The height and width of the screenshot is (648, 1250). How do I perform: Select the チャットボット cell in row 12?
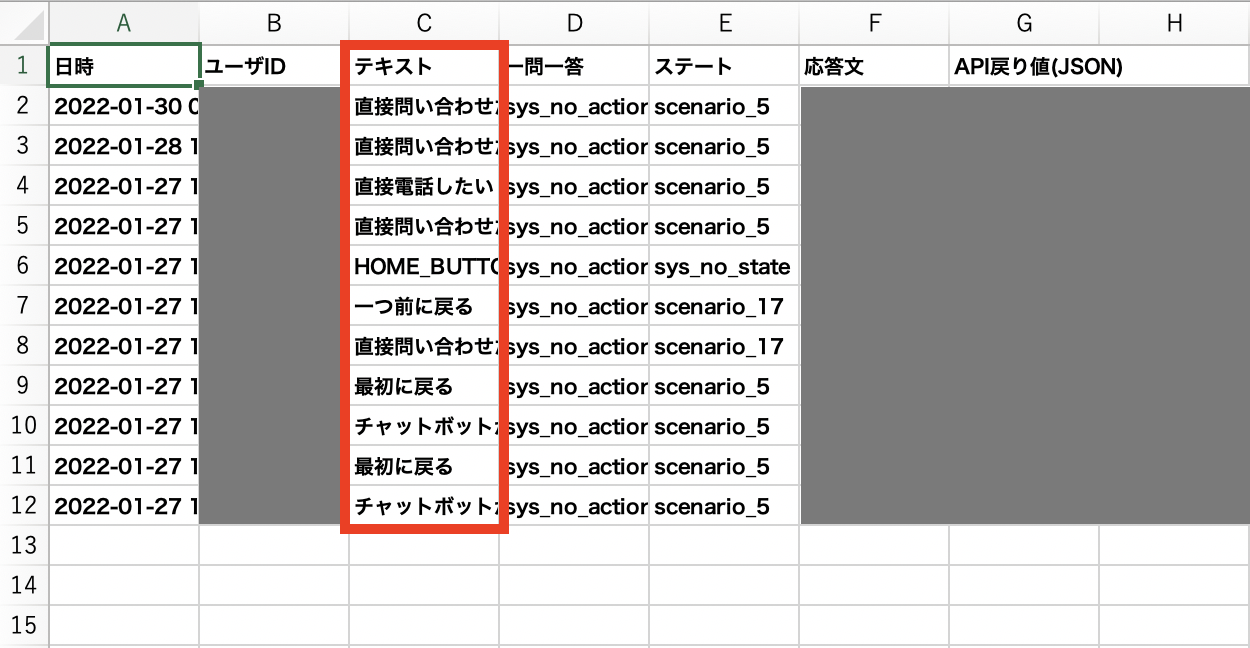pyautogui.click(x=424, y=506)
